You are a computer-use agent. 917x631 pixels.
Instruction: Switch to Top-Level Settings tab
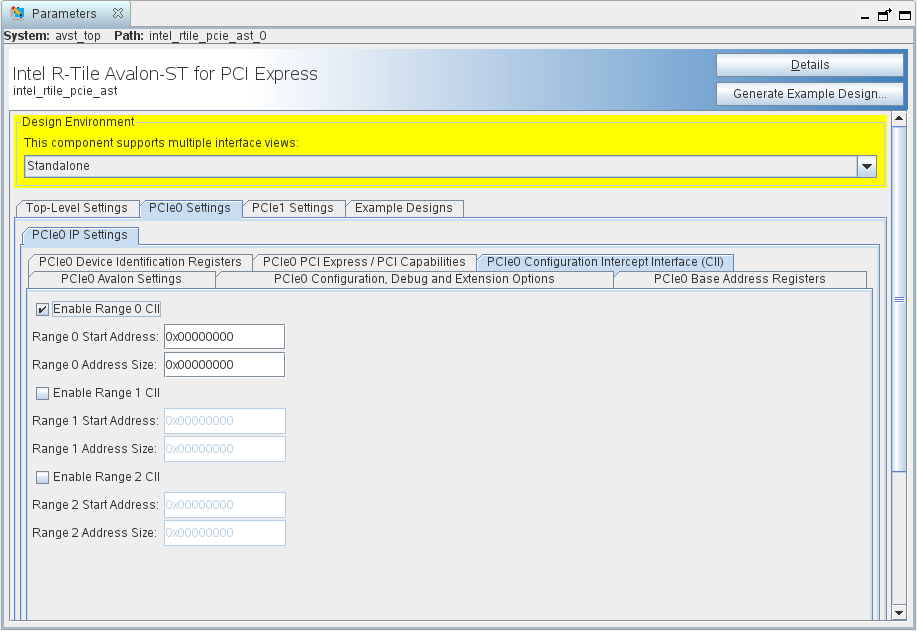click(x=77, y=208)
